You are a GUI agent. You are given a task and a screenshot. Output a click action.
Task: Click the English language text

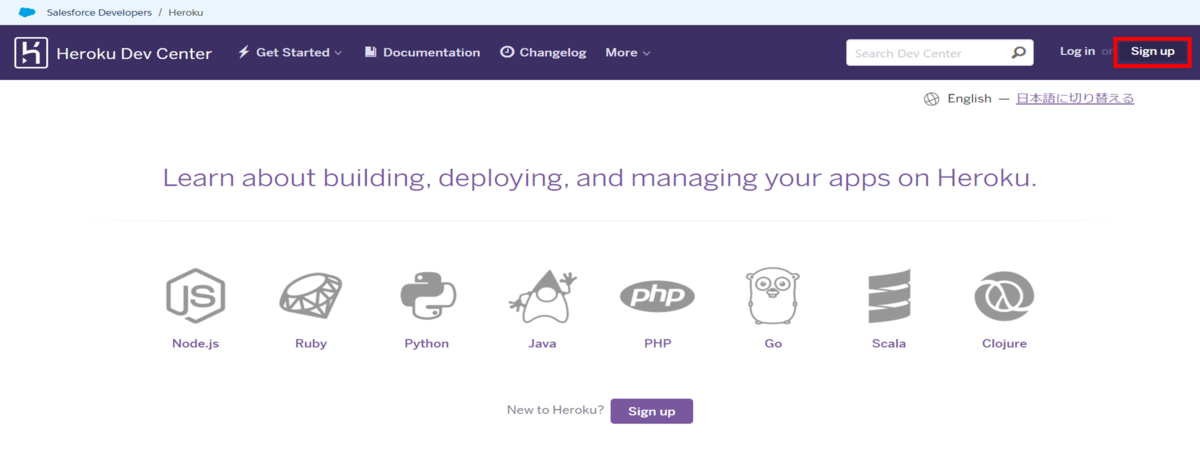969,98
